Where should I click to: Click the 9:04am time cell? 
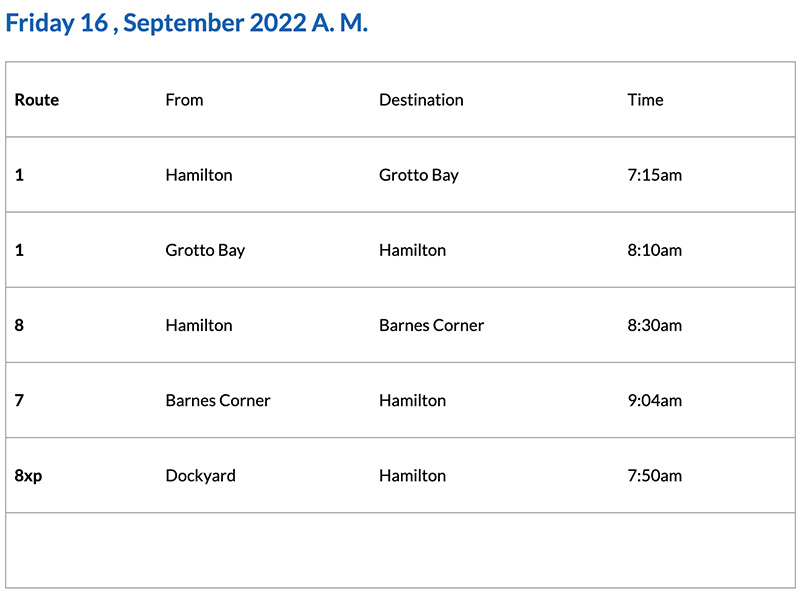pyautogui.click(x=654, y=400)
